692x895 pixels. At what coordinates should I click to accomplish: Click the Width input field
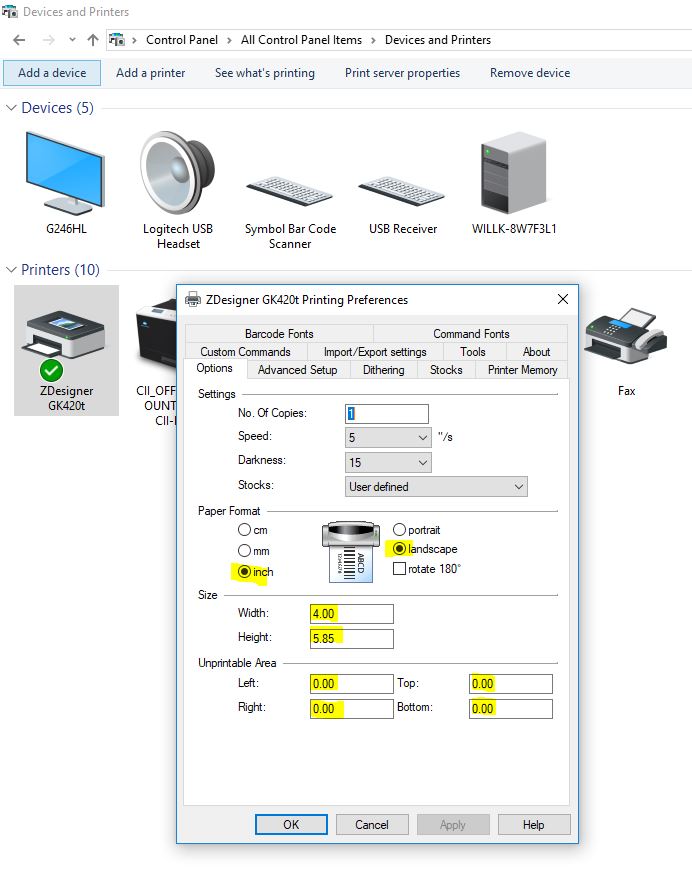coord(350,614)
